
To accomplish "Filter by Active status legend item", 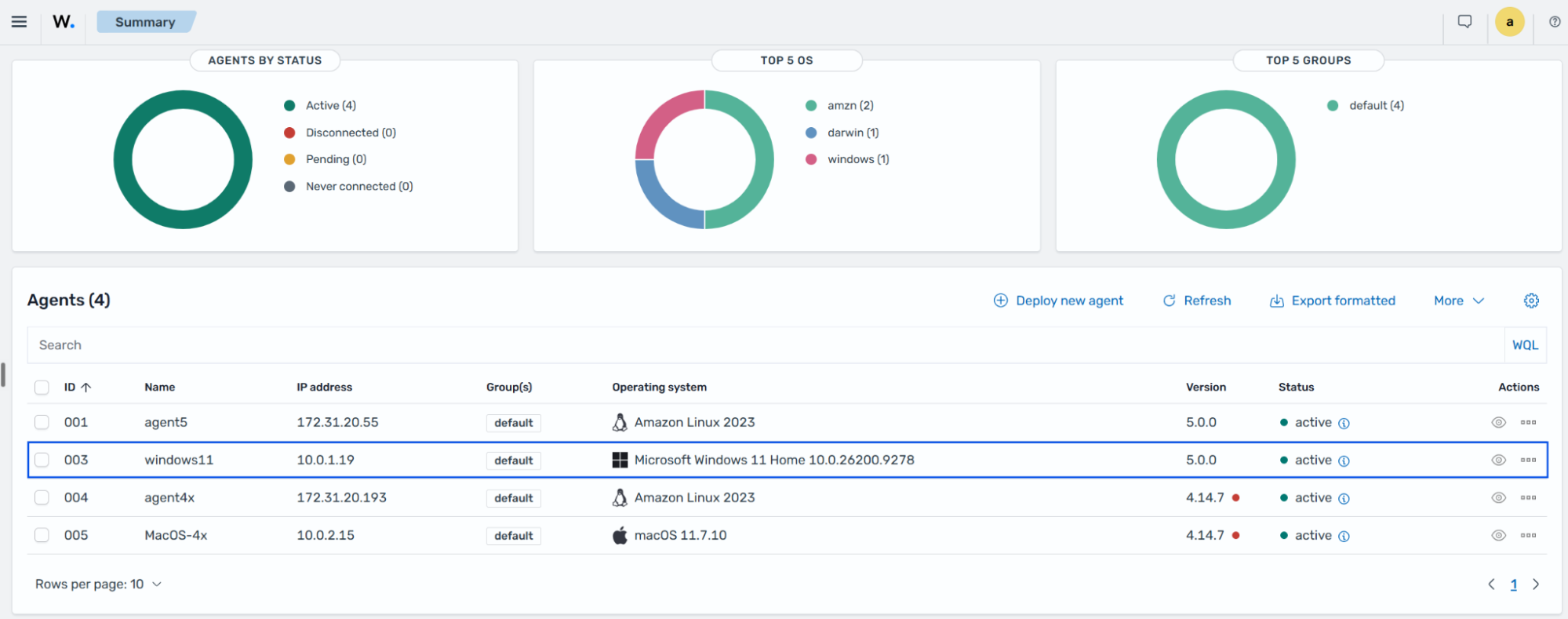I will point(320,105).
